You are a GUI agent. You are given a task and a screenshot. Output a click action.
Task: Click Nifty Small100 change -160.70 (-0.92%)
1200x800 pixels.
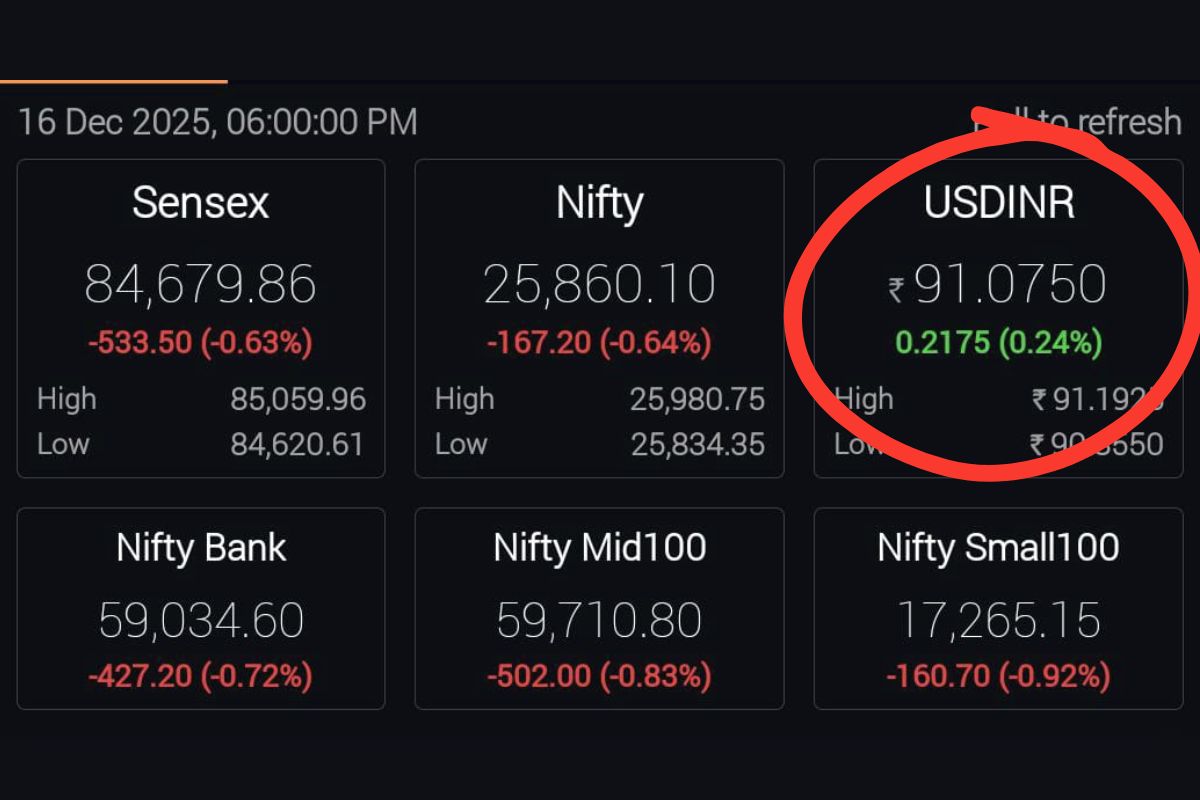998,677
